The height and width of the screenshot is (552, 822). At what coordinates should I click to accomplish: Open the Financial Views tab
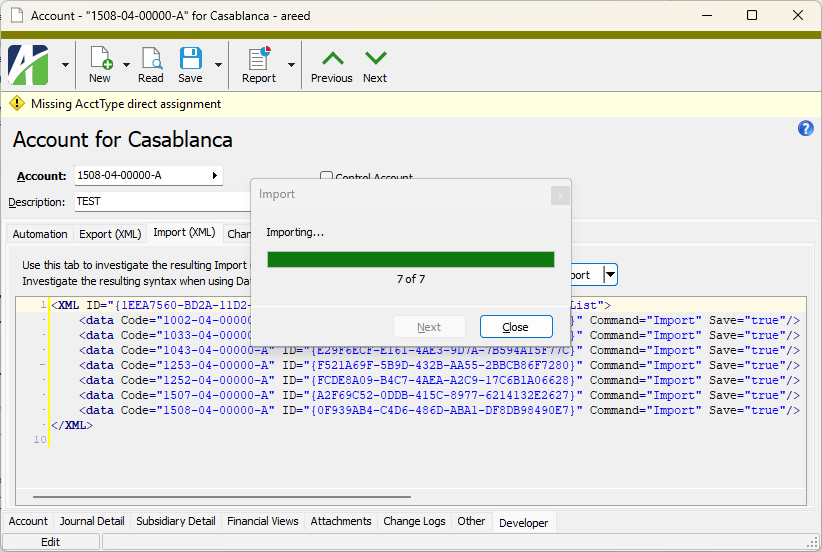(263, 521)
